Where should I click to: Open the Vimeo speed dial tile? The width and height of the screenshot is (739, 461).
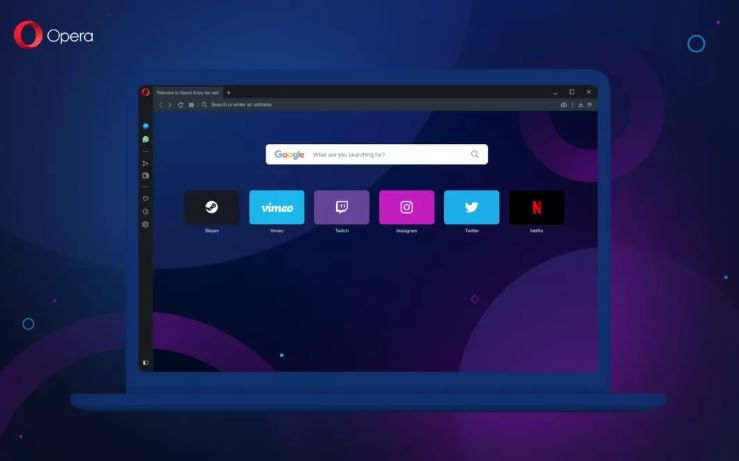pos(277,207)
